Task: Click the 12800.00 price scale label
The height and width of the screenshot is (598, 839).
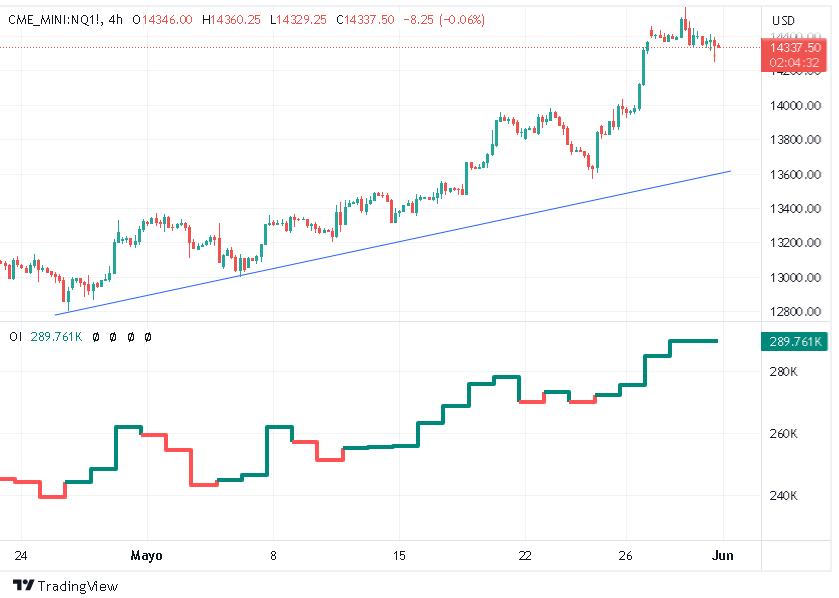Action: [x=796, y=312]
